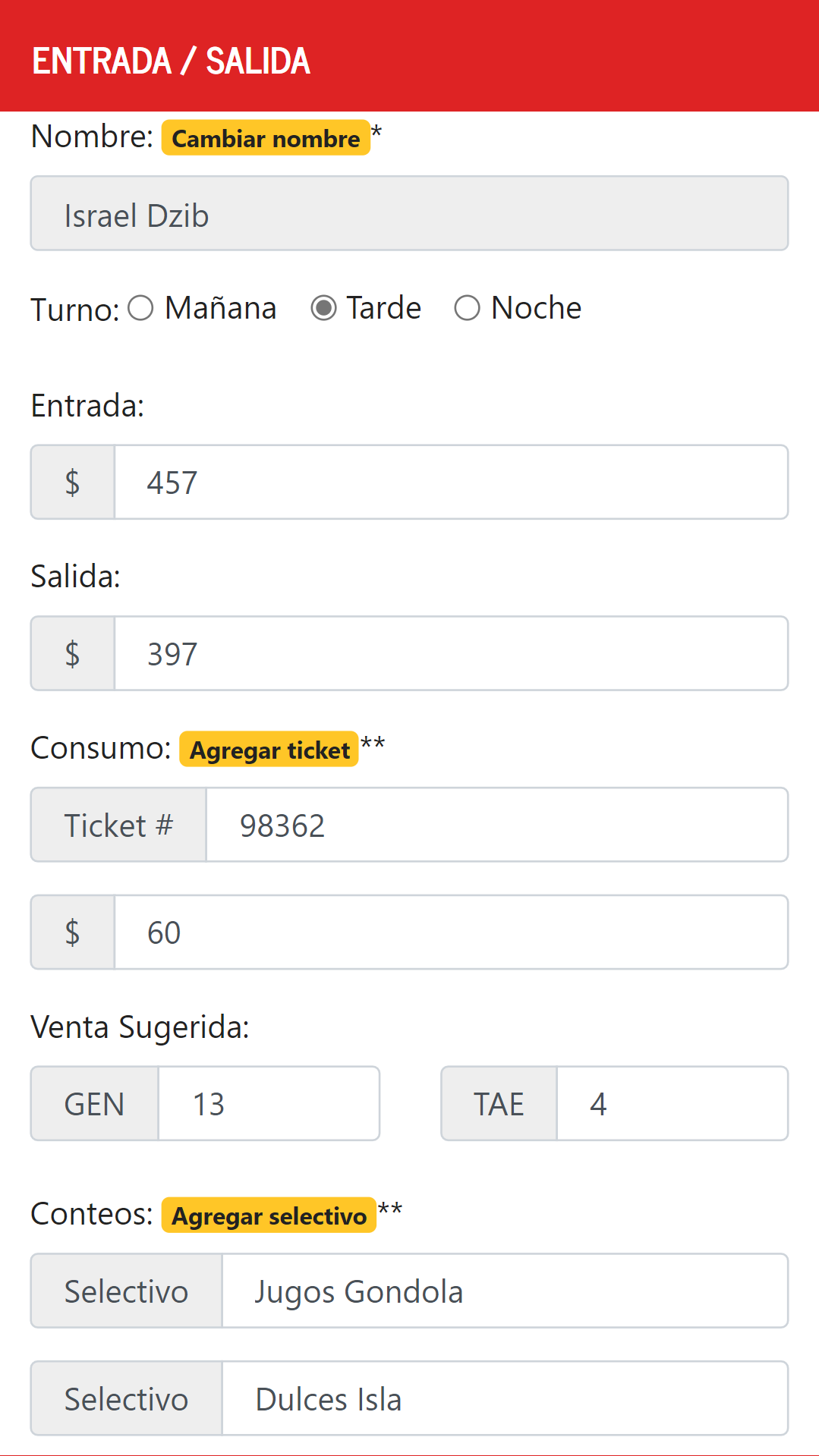Choose the Noche shift radio button

(468, 308)
